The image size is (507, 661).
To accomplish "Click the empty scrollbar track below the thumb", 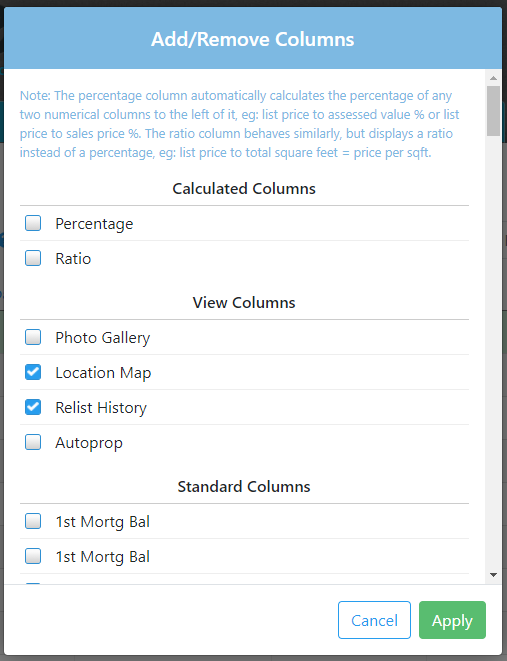I will coord(493,352).
